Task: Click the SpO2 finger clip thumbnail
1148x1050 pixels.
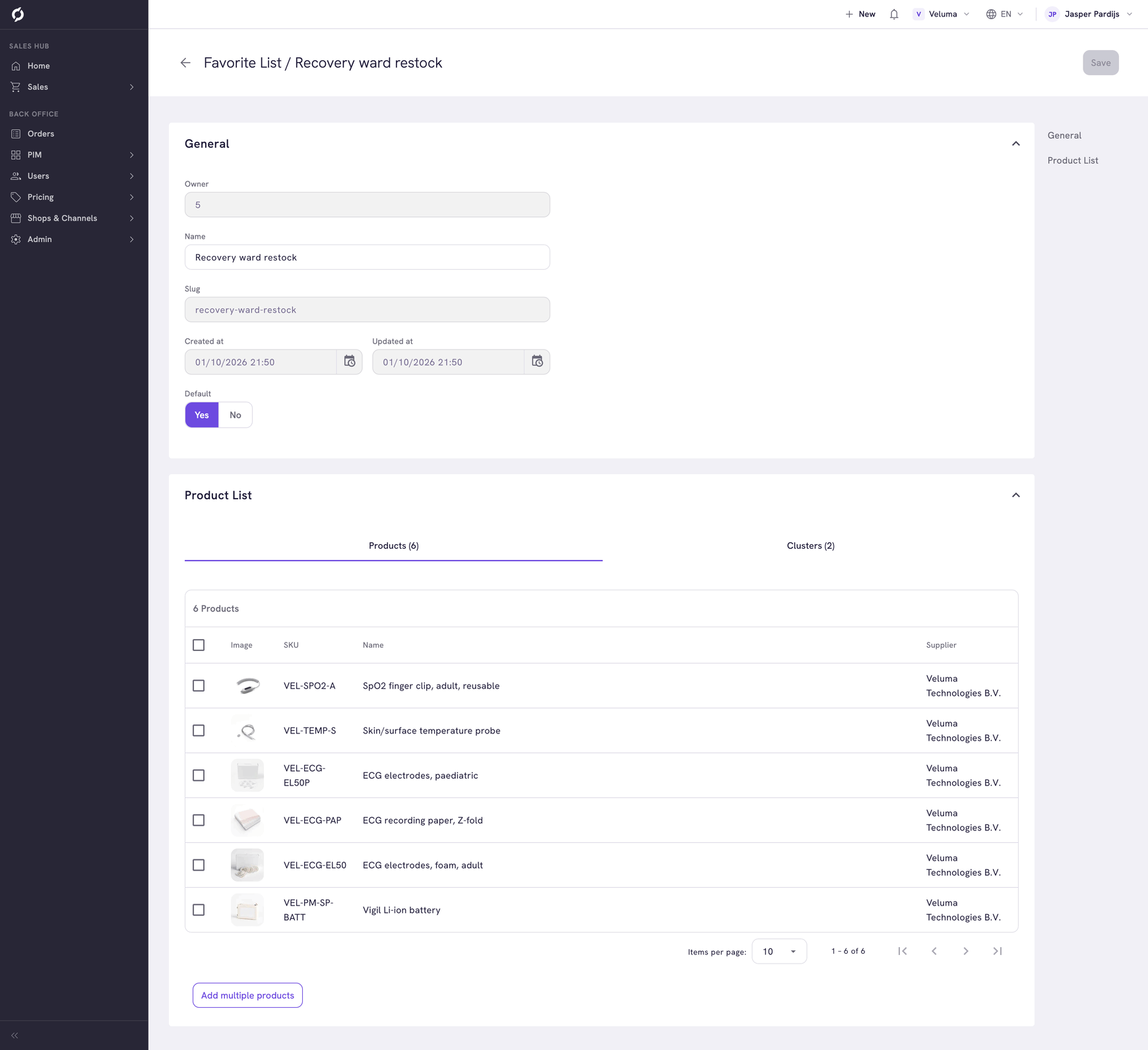Action: (x=247, y=686)
